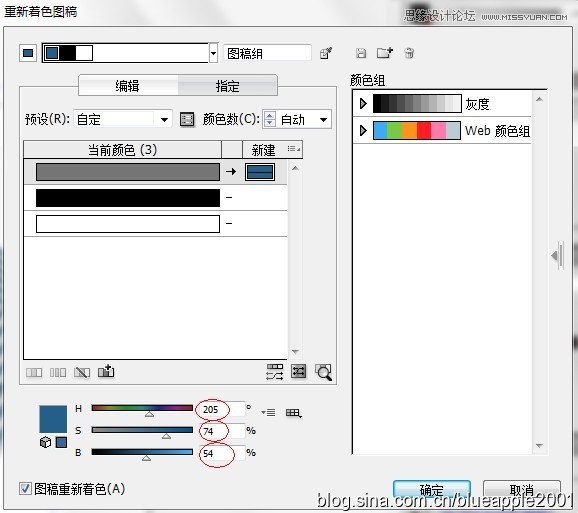This screenshot has height=513, width=578.
Task: Select the Web 颜色组 colorful swatch strip
Action: point(417,130)
